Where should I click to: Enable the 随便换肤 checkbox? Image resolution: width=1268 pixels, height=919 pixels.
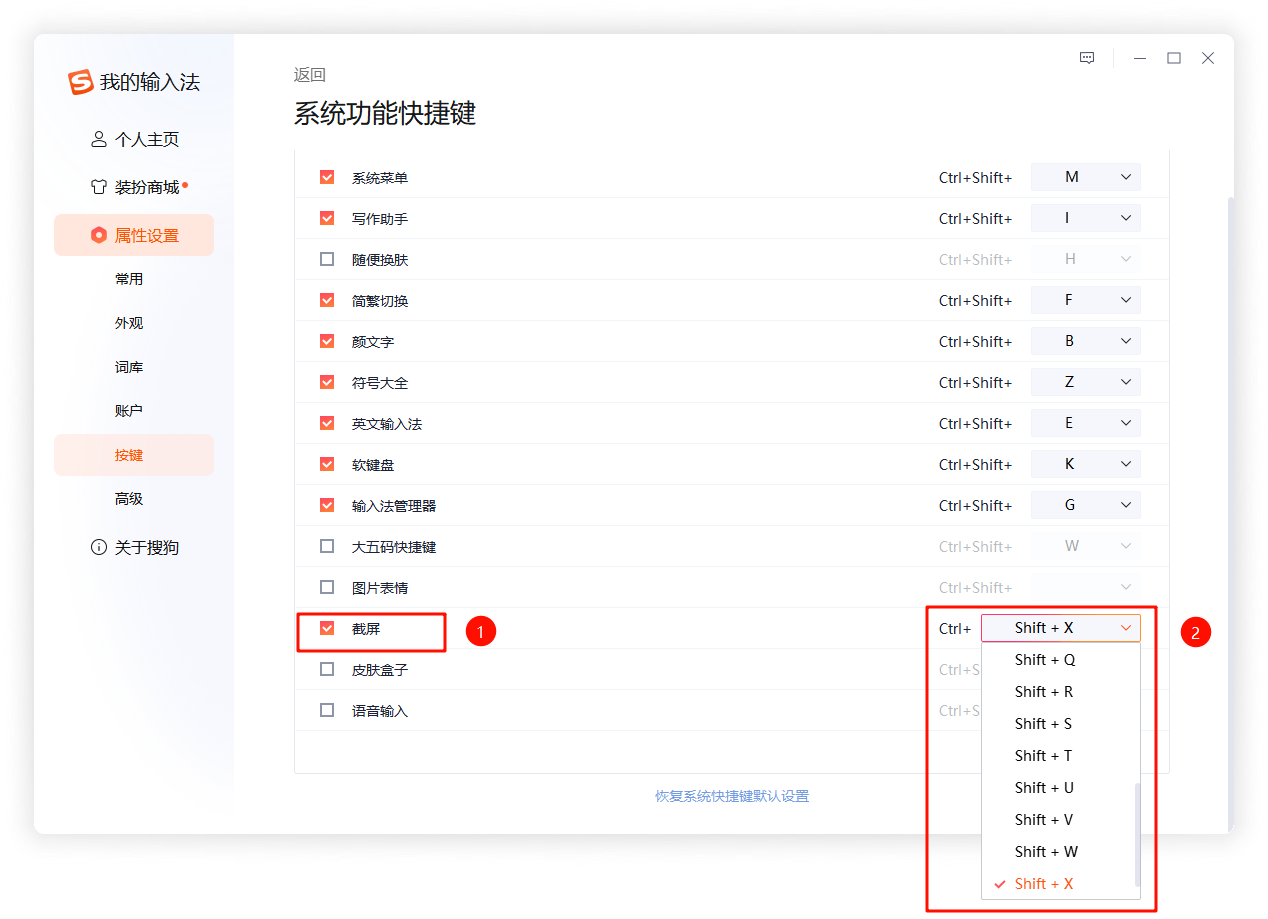pos(327,259)
